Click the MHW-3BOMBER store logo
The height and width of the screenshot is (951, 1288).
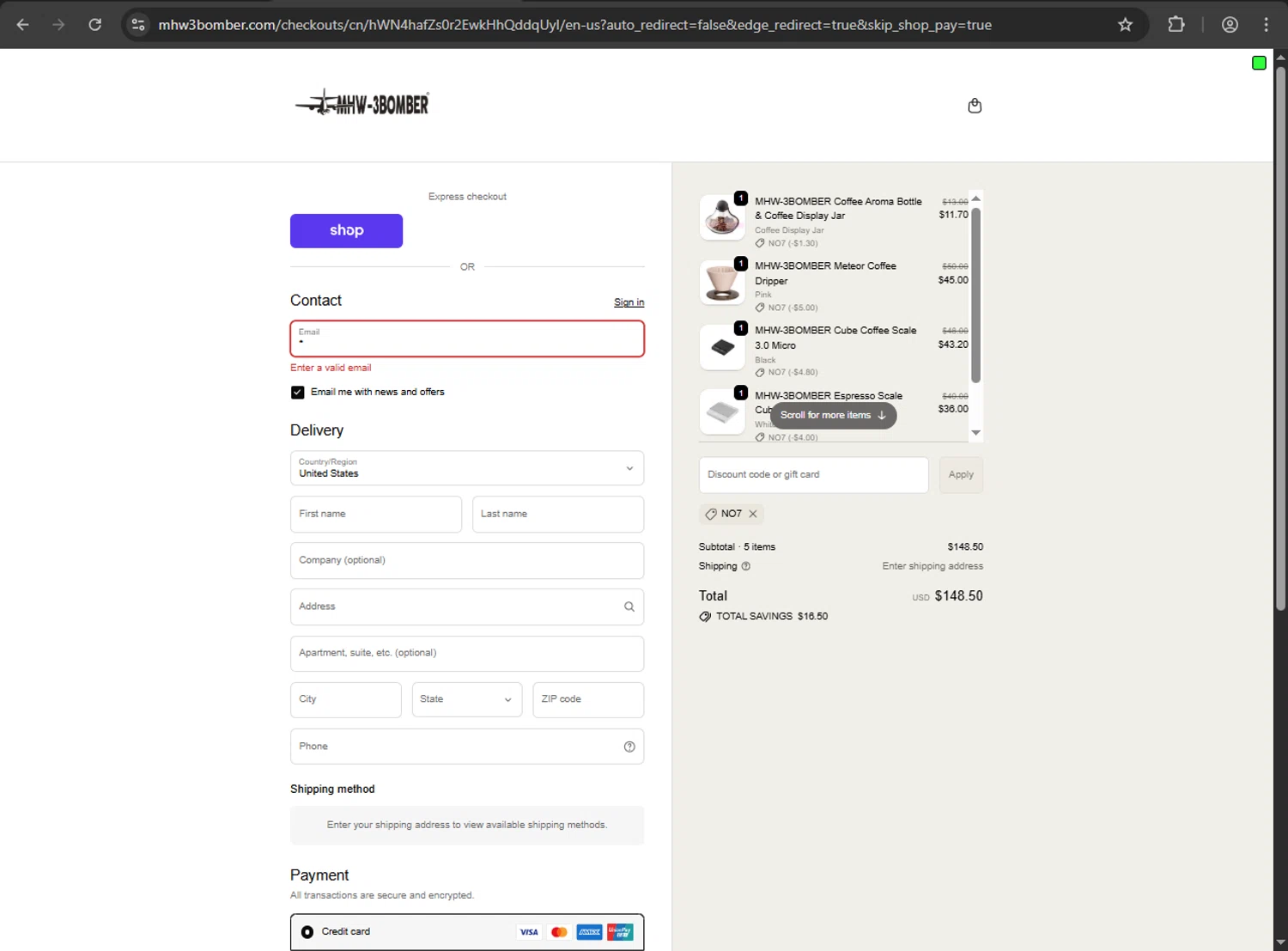[x=362, y=103]
